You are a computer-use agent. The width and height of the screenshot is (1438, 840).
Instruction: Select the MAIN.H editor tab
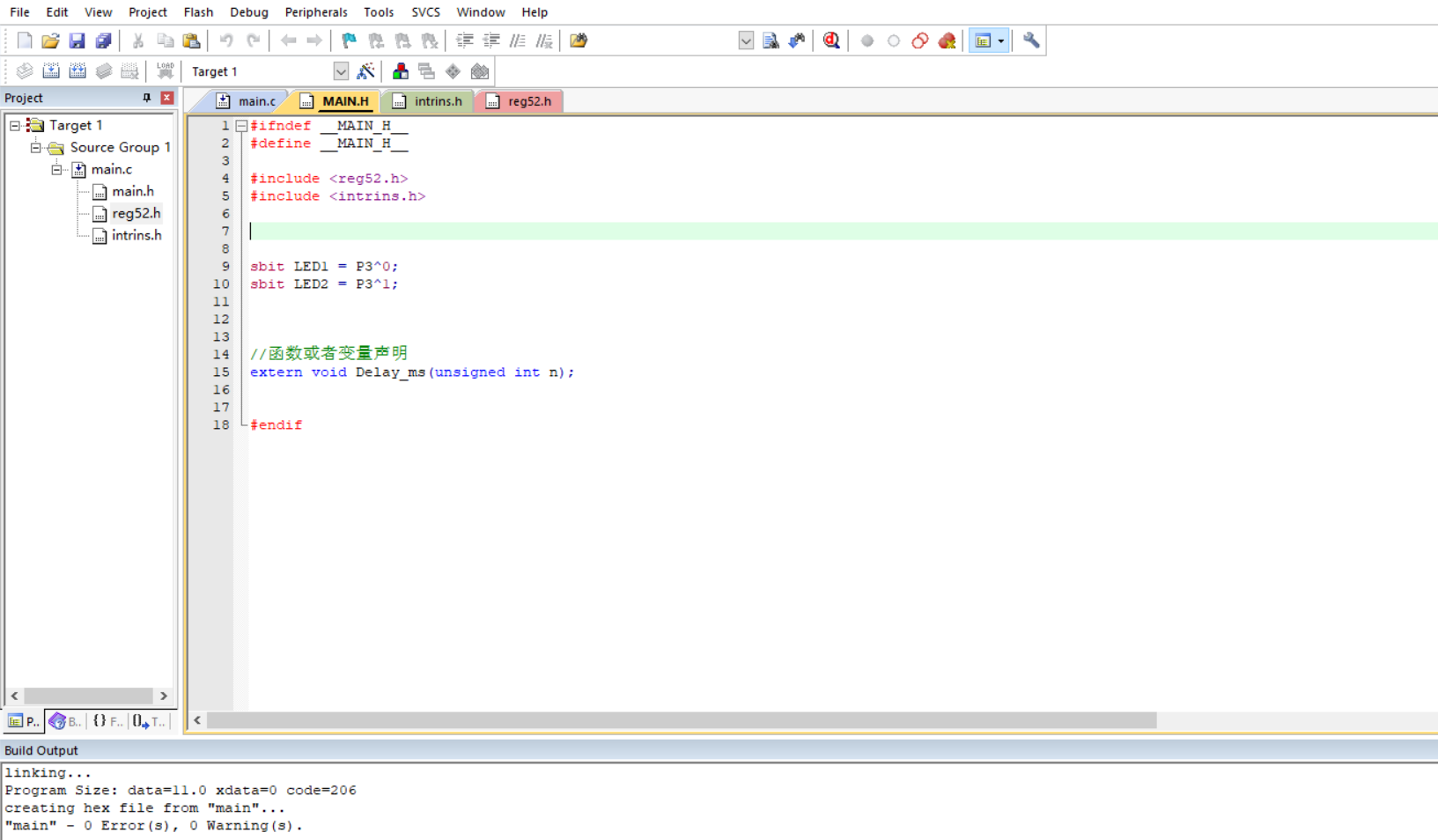pos(336,101)
